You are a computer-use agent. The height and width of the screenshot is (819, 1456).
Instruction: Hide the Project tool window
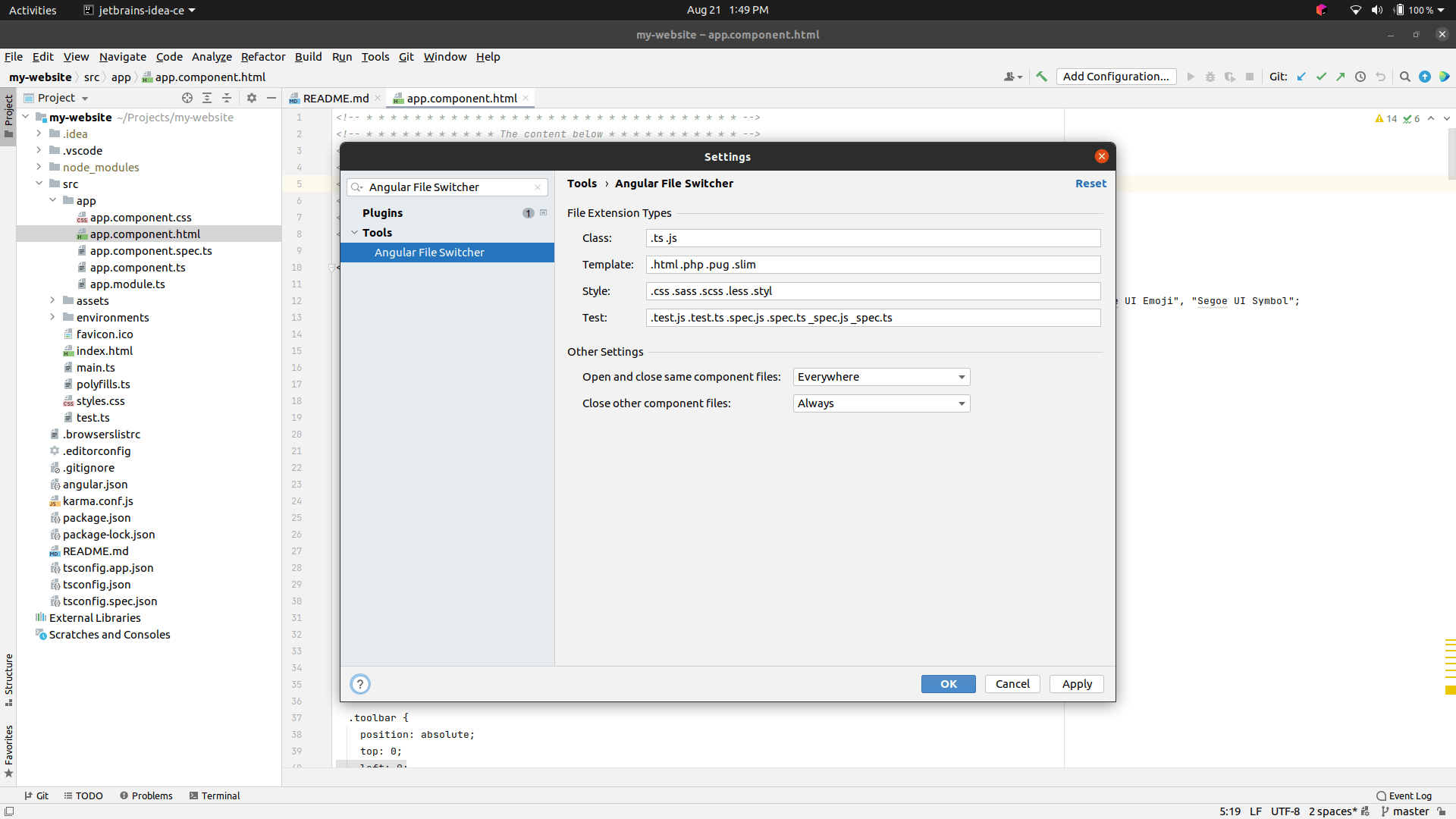click(x=271, y=98)
